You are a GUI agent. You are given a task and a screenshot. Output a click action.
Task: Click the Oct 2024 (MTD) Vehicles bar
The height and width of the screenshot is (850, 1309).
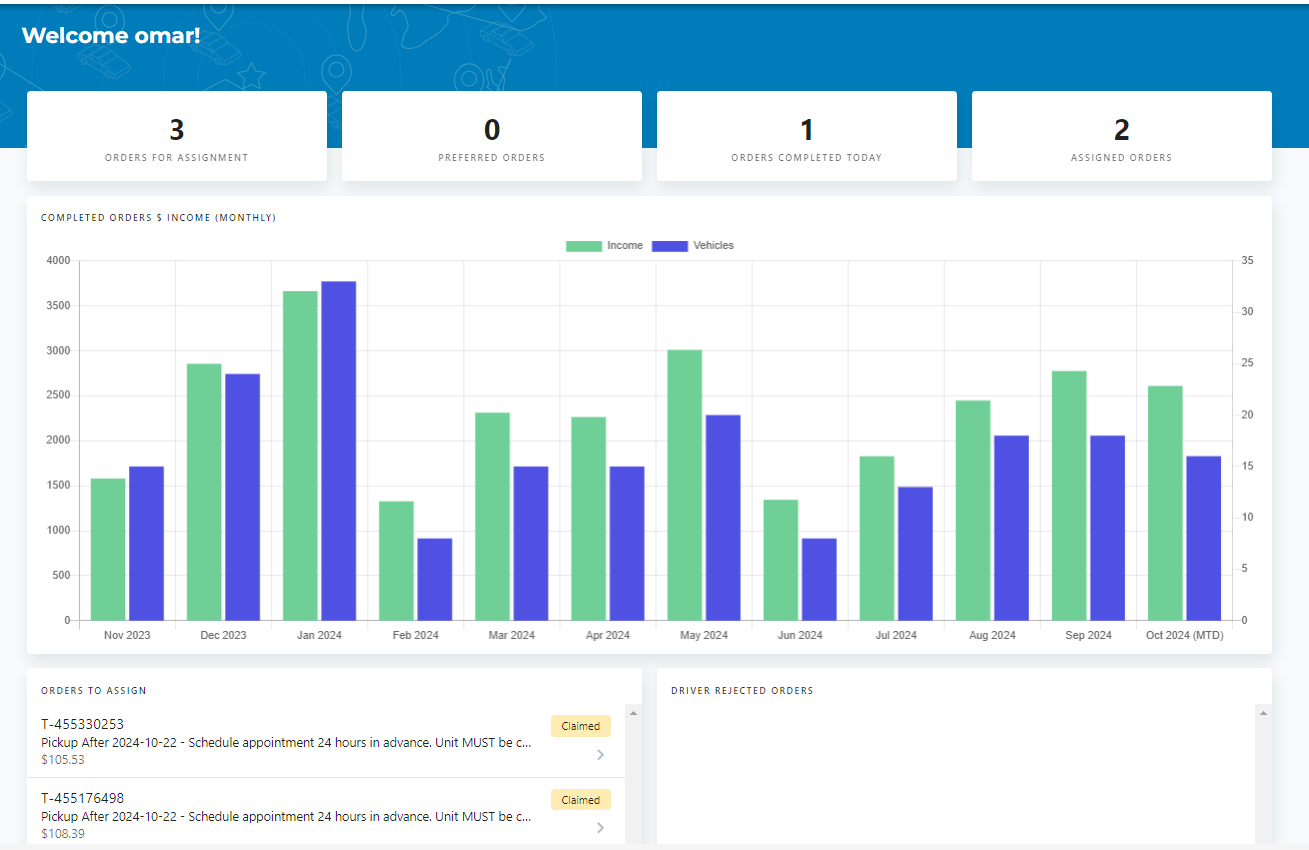click(x=1204, y=539)
